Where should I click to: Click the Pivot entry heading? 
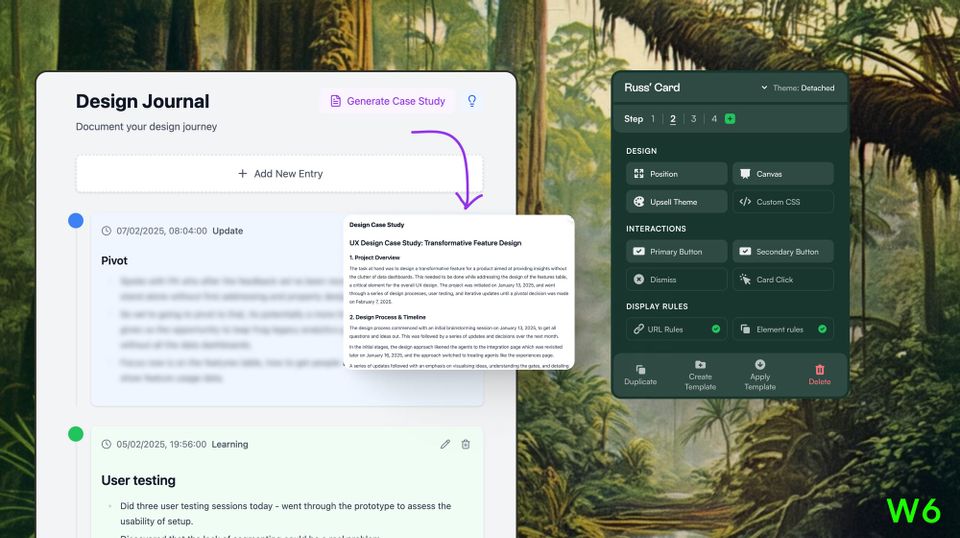114,261
